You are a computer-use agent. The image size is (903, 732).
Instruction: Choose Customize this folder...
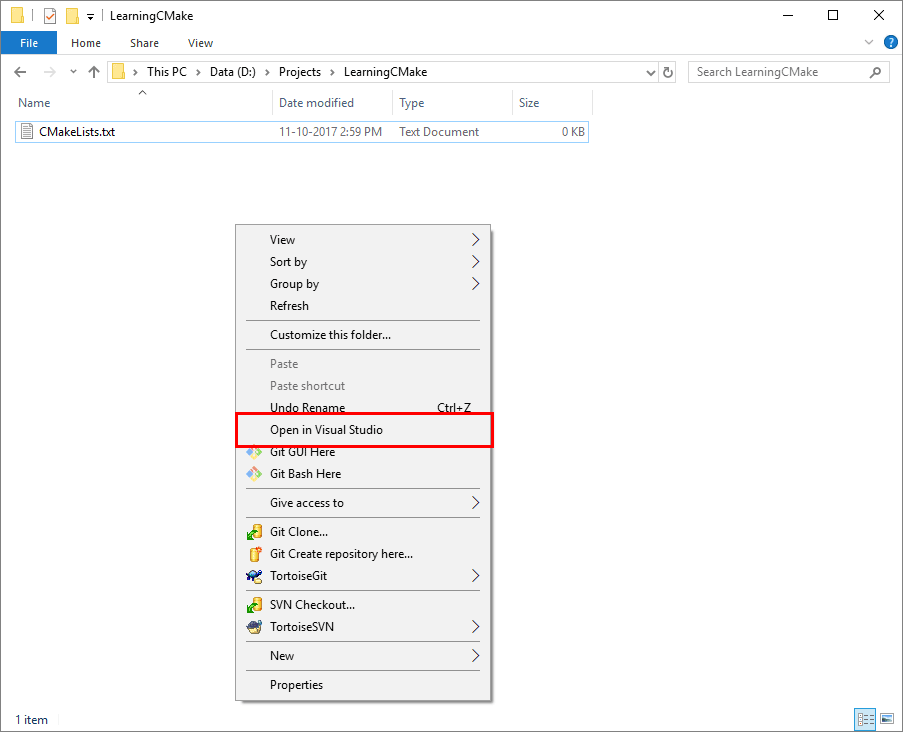(x=363, y=335)
